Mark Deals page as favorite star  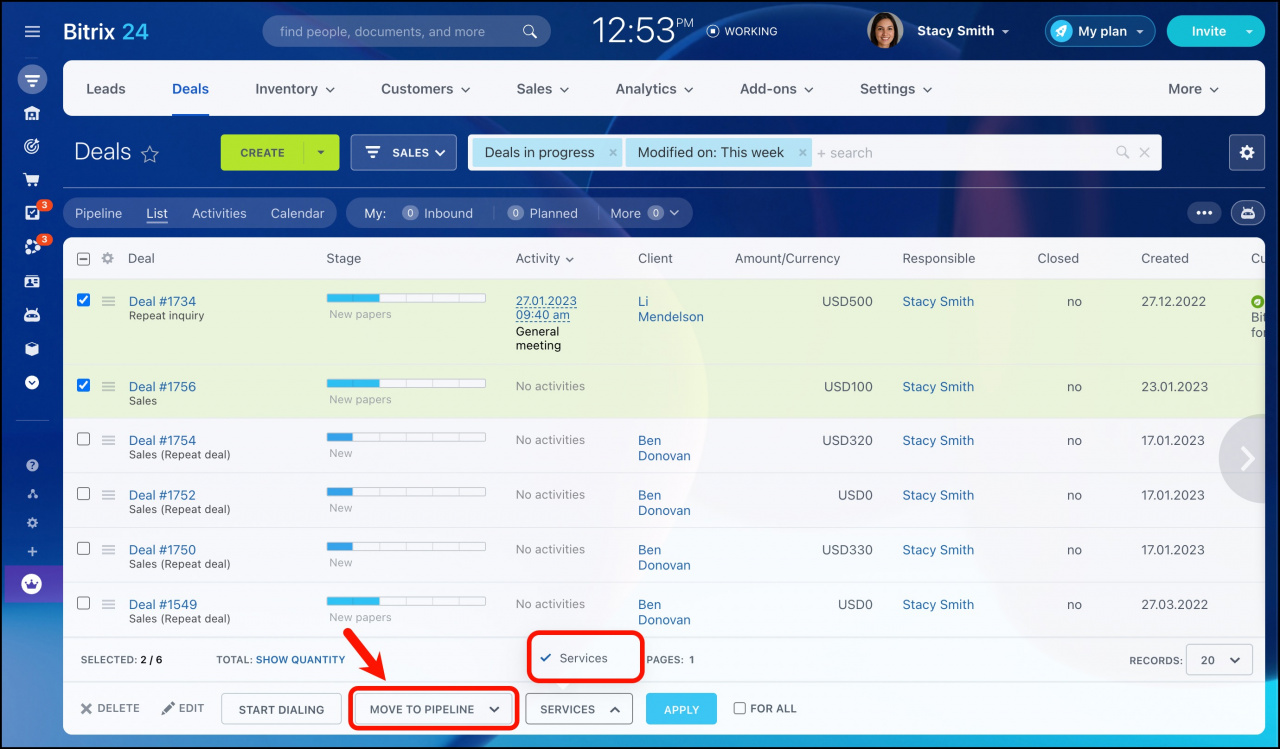(x=150, y=154)
